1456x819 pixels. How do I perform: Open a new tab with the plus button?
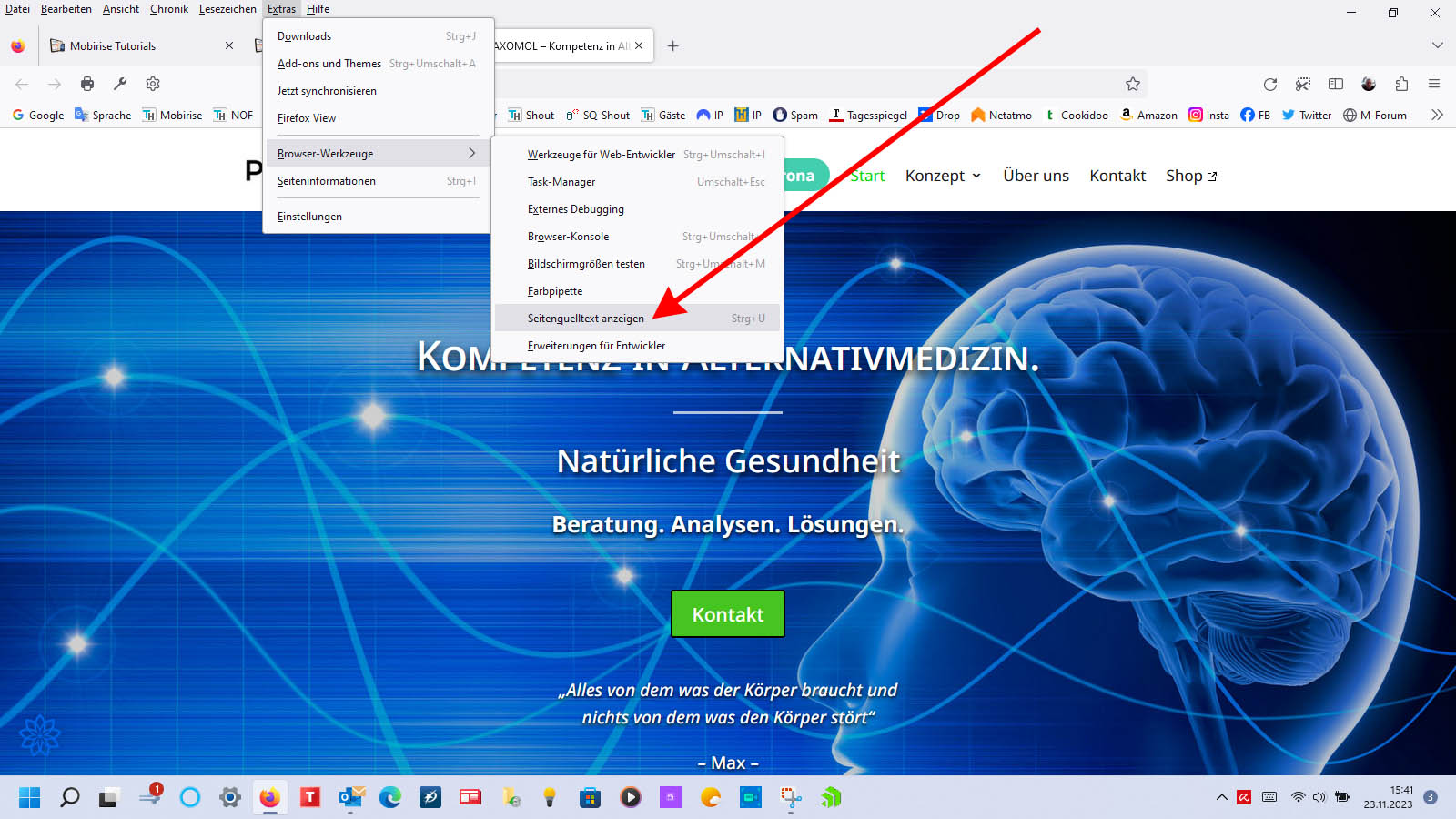point(673,45)
